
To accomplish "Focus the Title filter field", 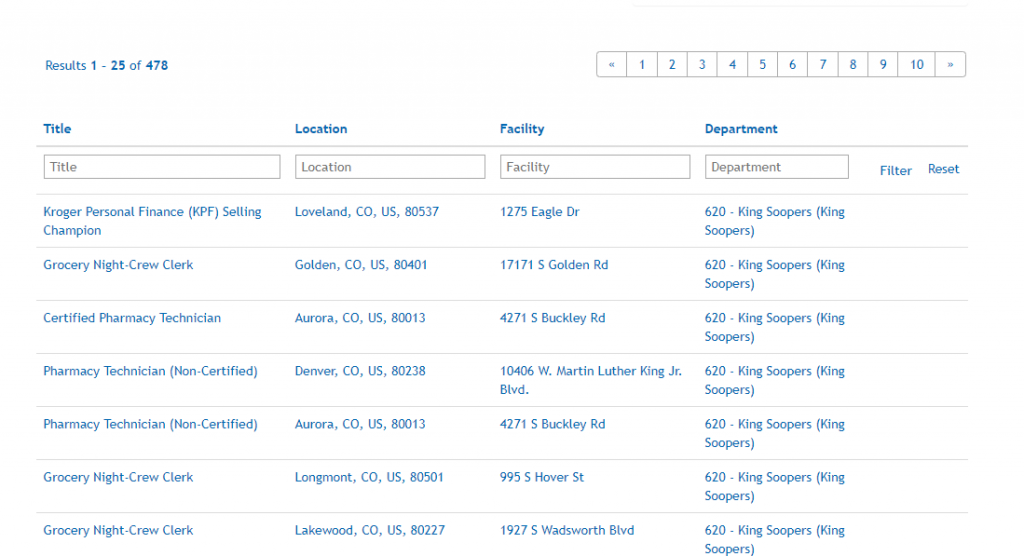I will coord(162,167).
